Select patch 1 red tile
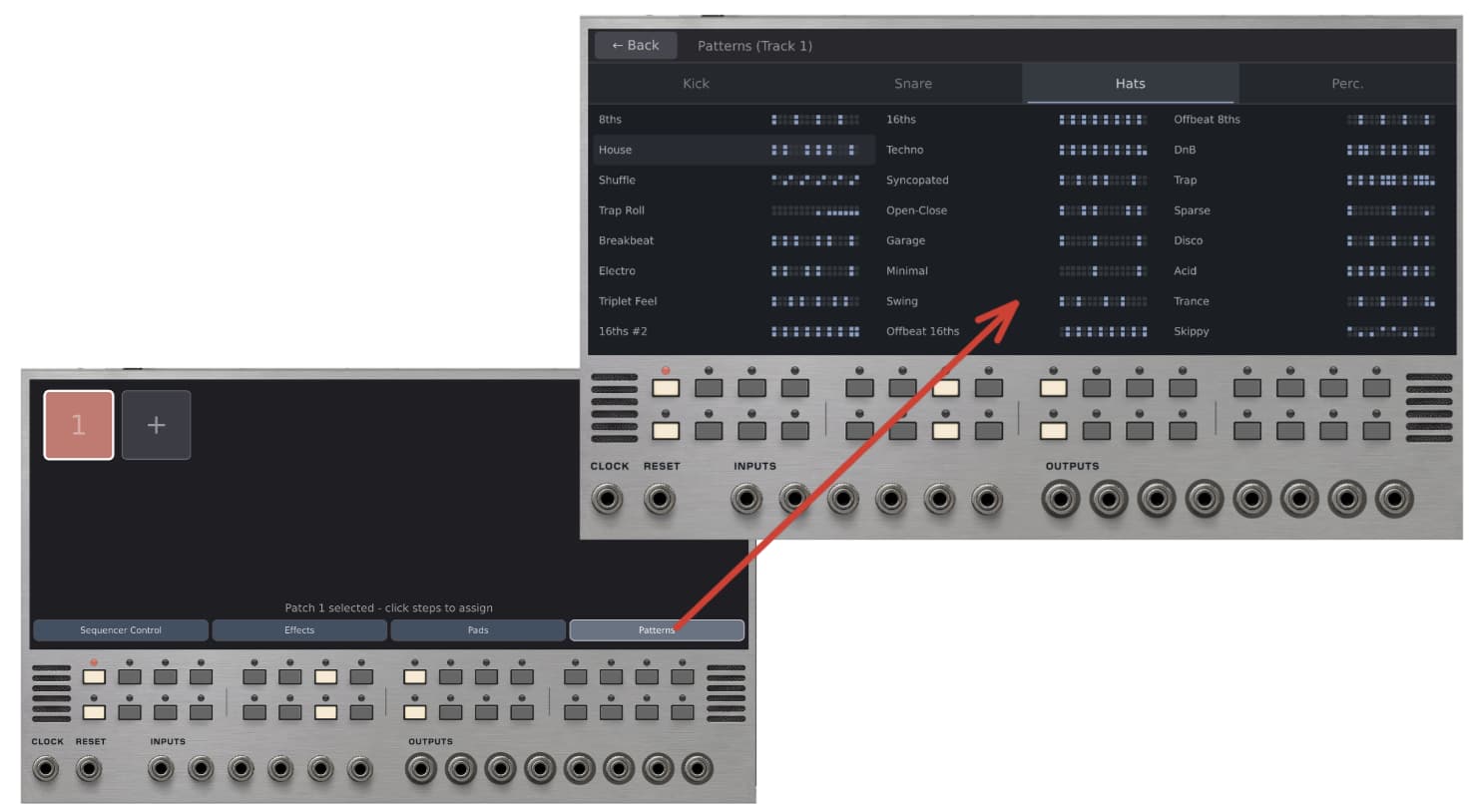Screen dimensions: 1470x812 [x=78, y=425]
